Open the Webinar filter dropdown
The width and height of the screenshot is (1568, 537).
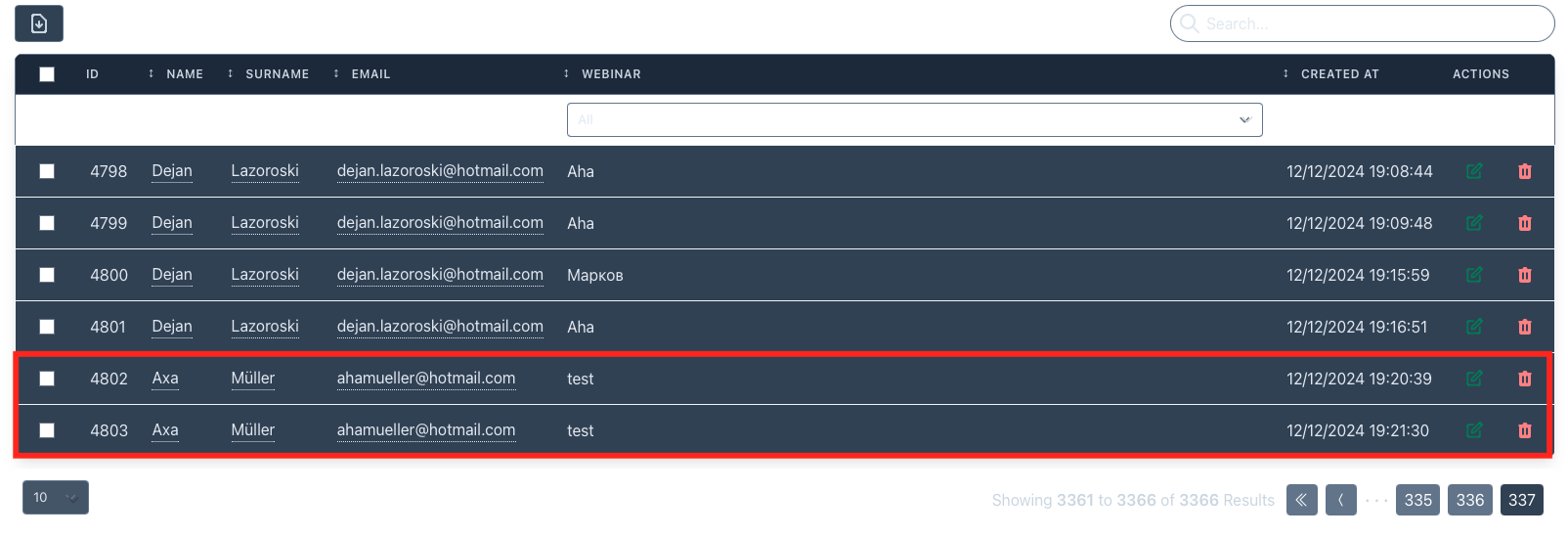click(914, 120)
